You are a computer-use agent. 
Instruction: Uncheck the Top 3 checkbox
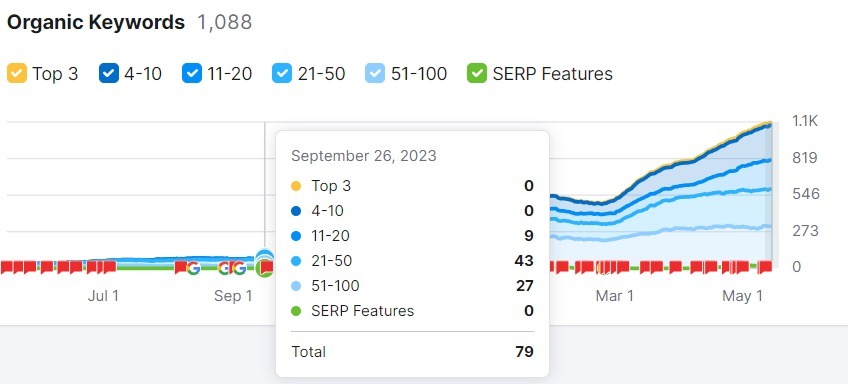tap(17, 73)
